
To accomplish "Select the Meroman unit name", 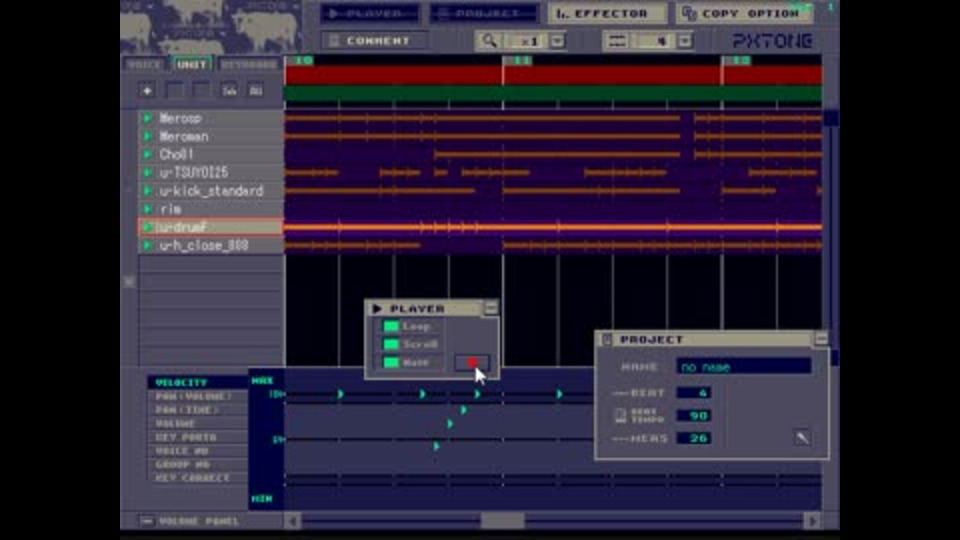I will (x=184, y=137).
